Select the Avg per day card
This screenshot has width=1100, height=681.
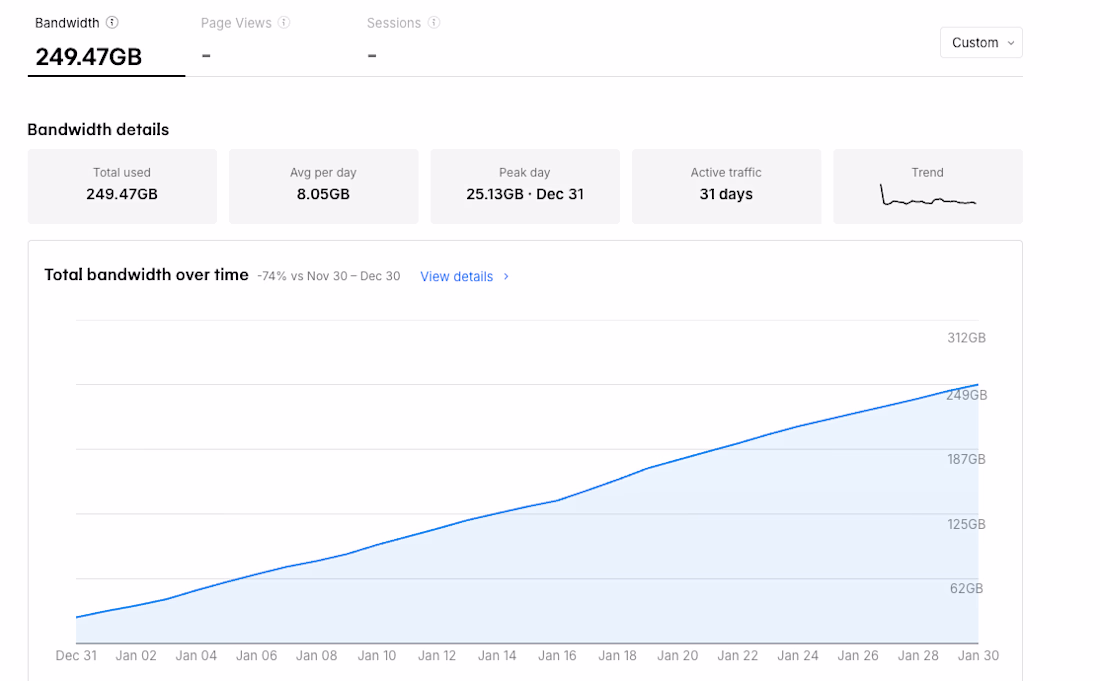click(323, 186)
